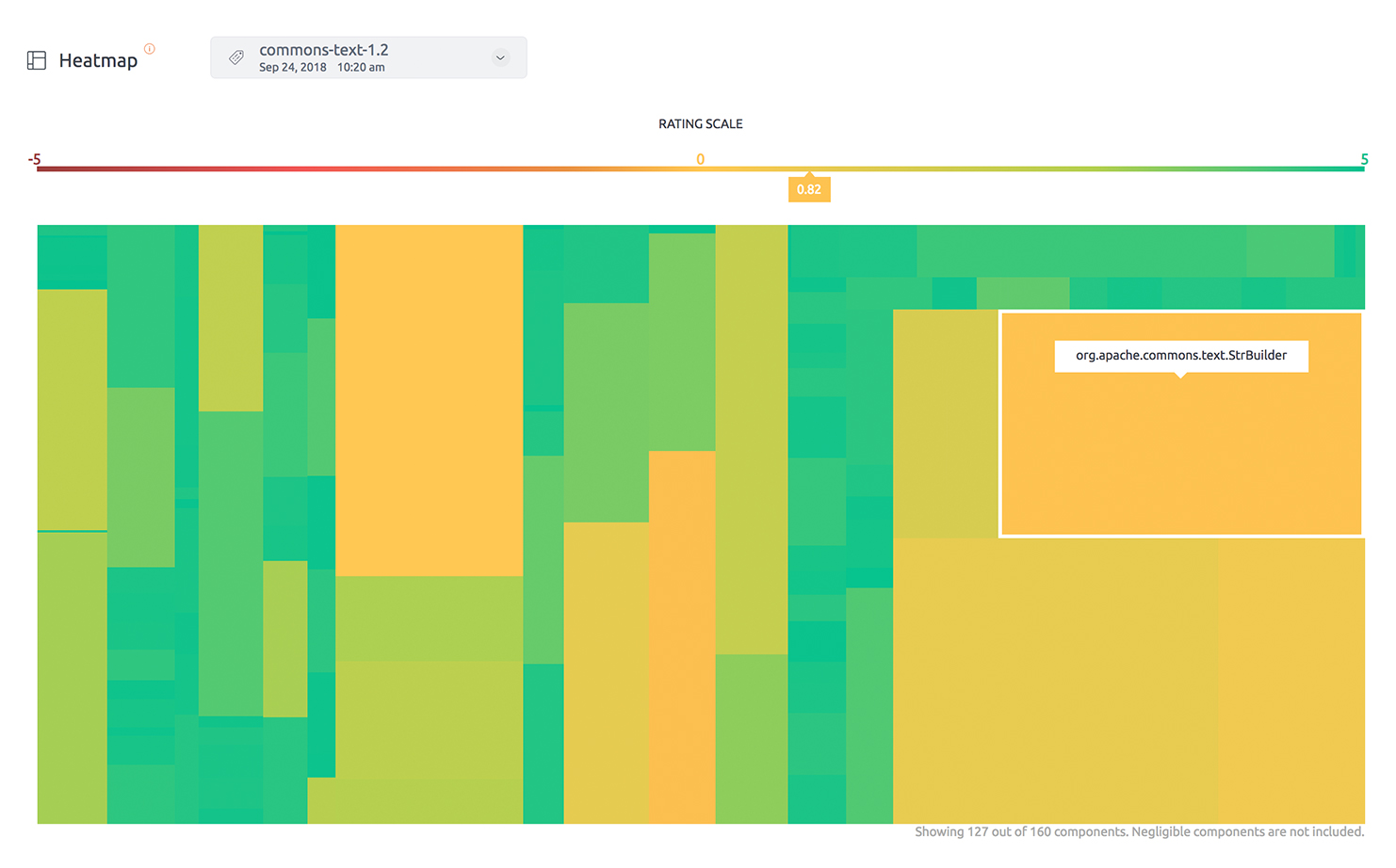Click the 5 end of the rating scale

tap(1363, 160)
